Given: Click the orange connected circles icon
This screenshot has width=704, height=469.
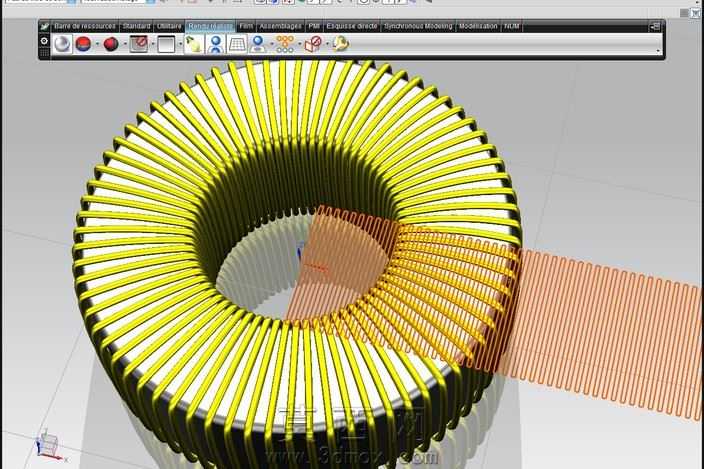Looking at the screenshot, I should click(x=285, y=44).
